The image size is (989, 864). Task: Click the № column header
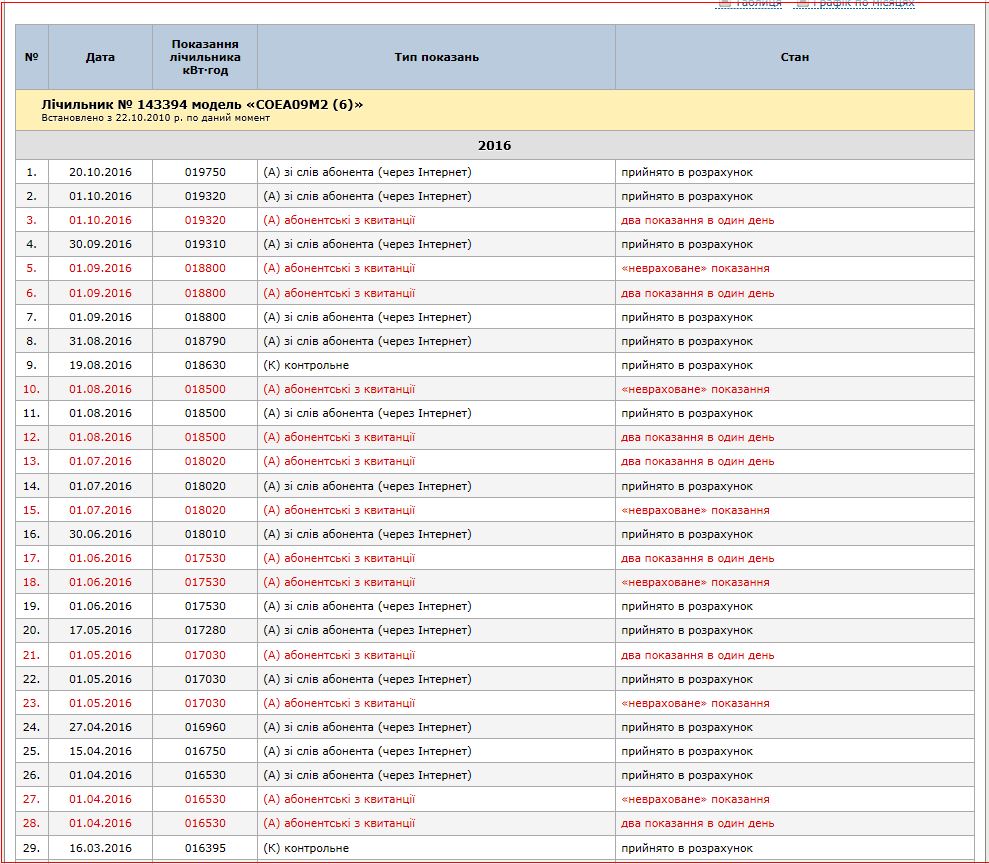click(x=31, y=57)
